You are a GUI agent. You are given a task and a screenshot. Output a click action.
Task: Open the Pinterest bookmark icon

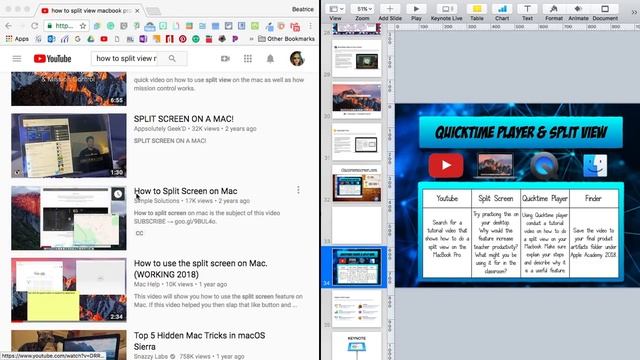[182, 39]
